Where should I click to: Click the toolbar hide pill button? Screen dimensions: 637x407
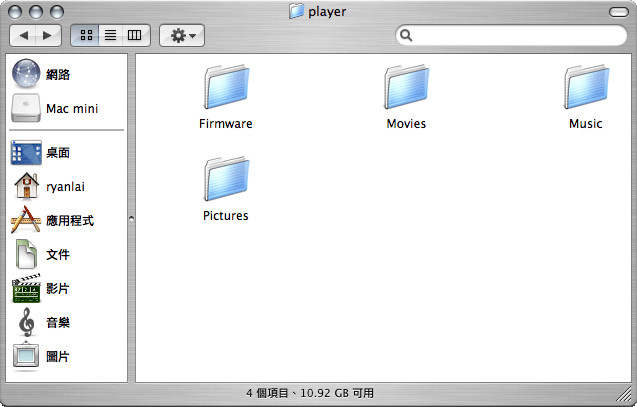click(x=619, y=12)
